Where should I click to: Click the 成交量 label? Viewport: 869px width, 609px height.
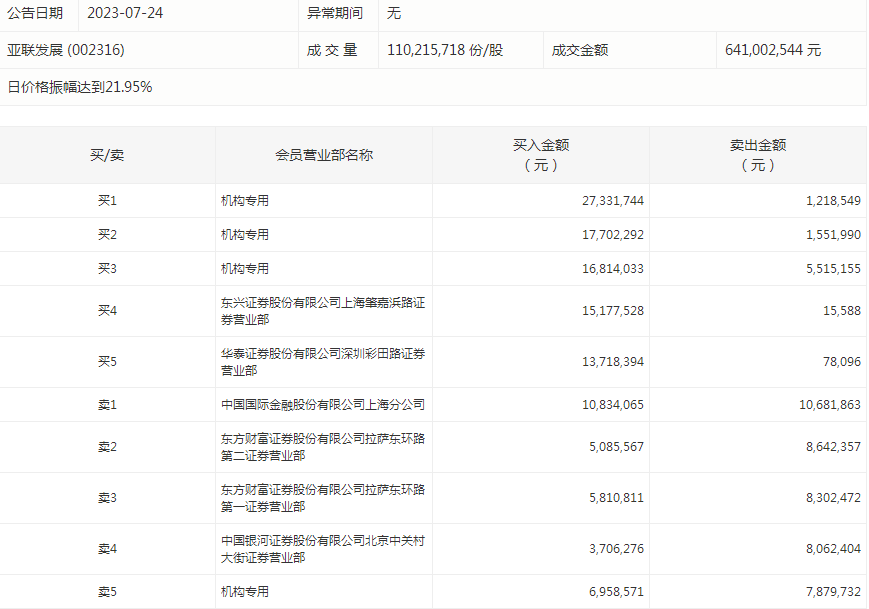[332, 50]
